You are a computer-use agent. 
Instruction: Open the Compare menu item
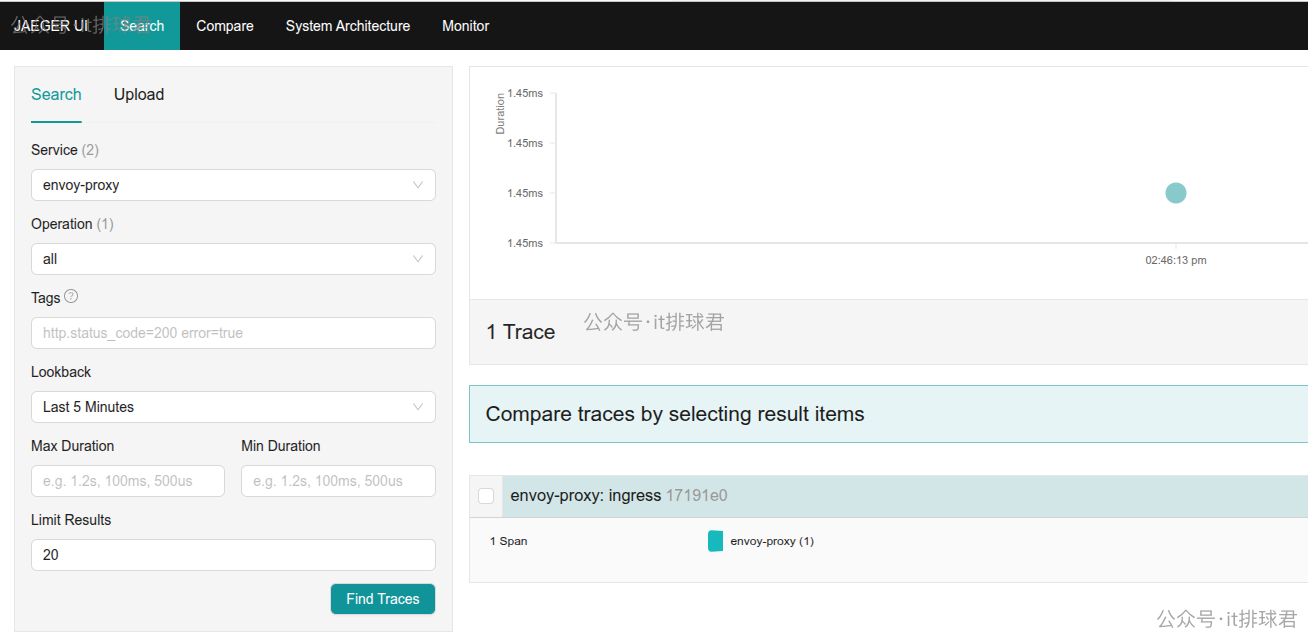(225, 26)
